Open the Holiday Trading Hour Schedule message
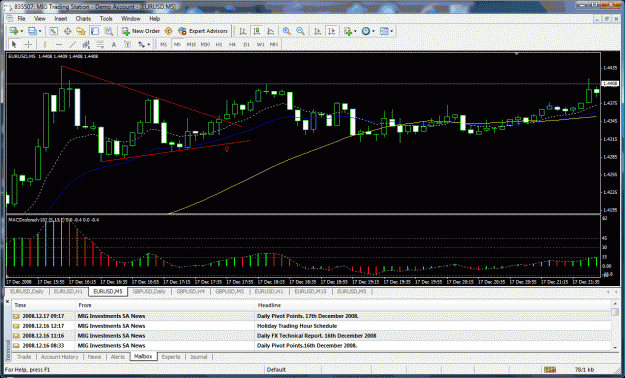The image size is (625, 378). pos(311,326)
